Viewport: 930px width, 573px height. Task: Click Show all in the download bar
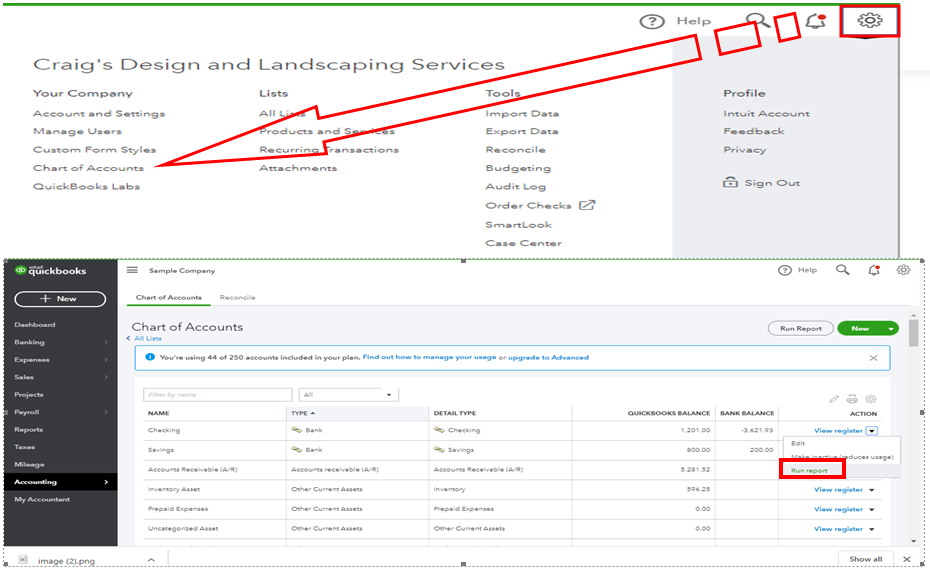tap(865, 559)
